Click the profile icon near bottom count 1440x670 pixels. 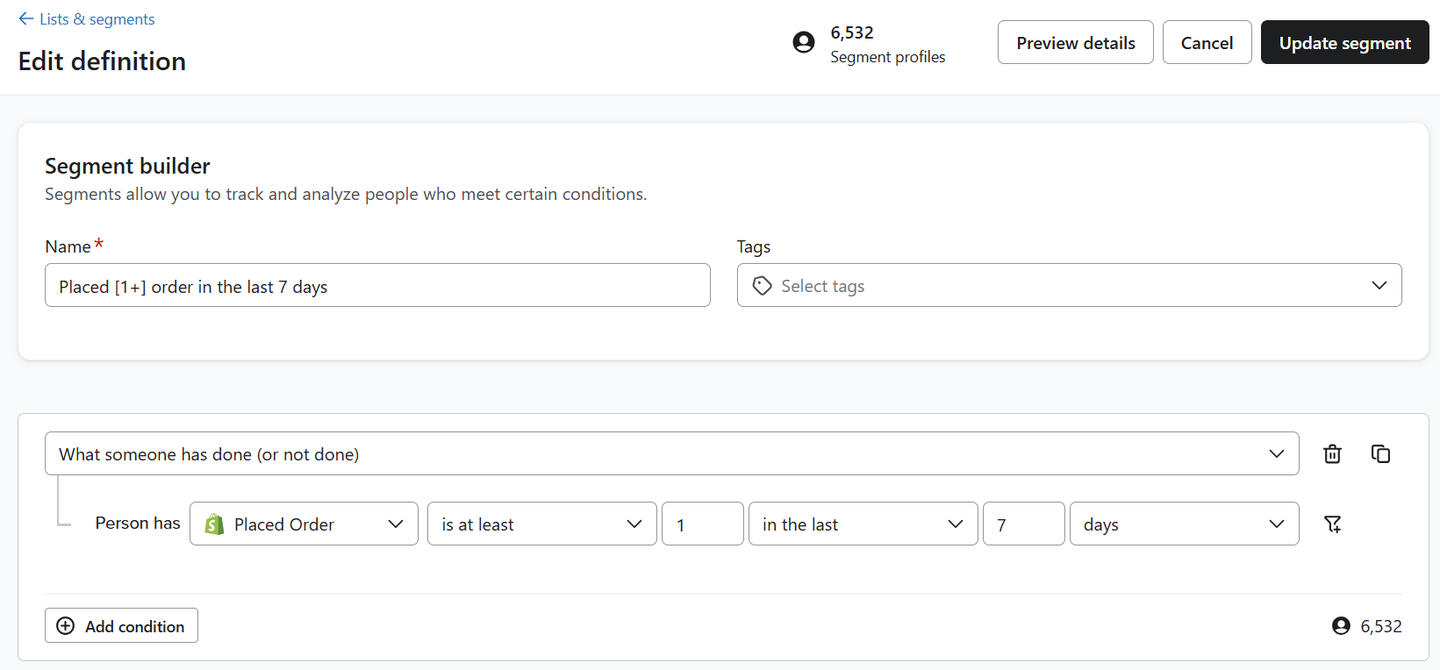point(1341,626)
